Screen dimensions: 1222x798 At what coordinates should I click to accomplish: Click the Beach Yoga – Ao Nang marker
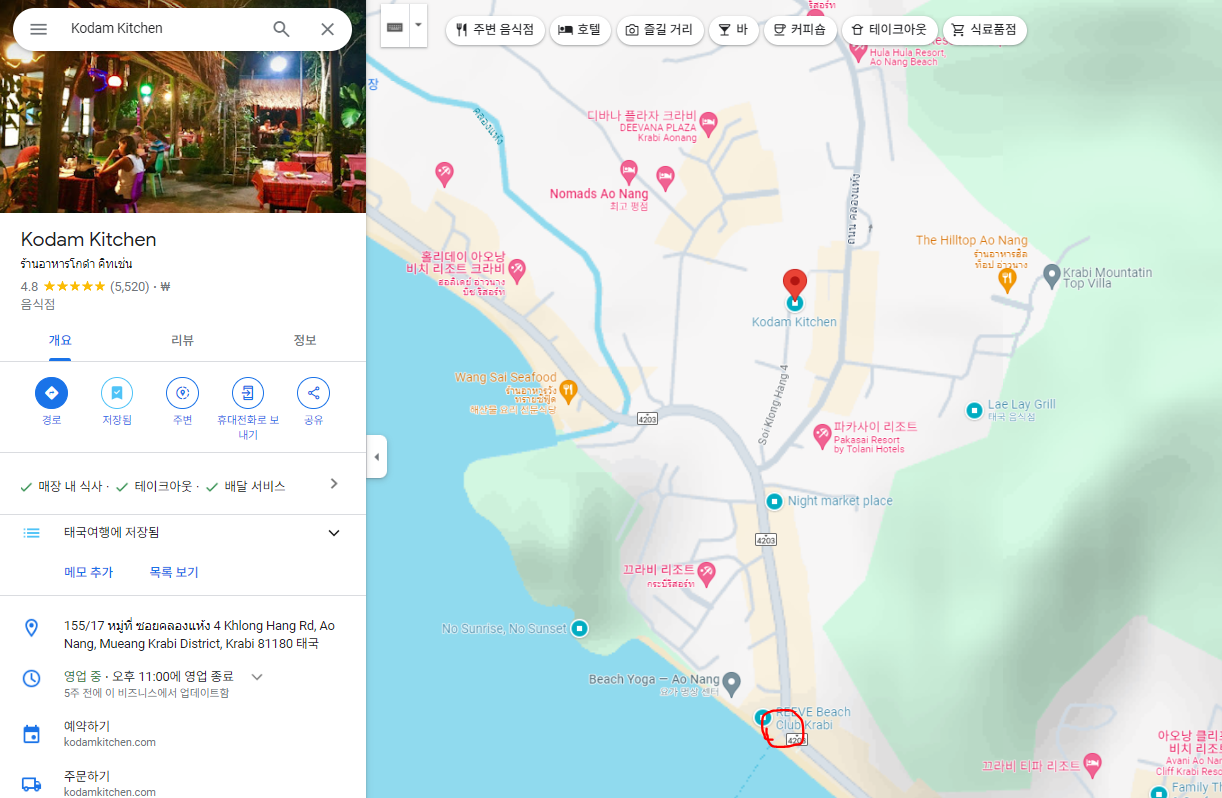pyautogui.click(x=732, y=684)
